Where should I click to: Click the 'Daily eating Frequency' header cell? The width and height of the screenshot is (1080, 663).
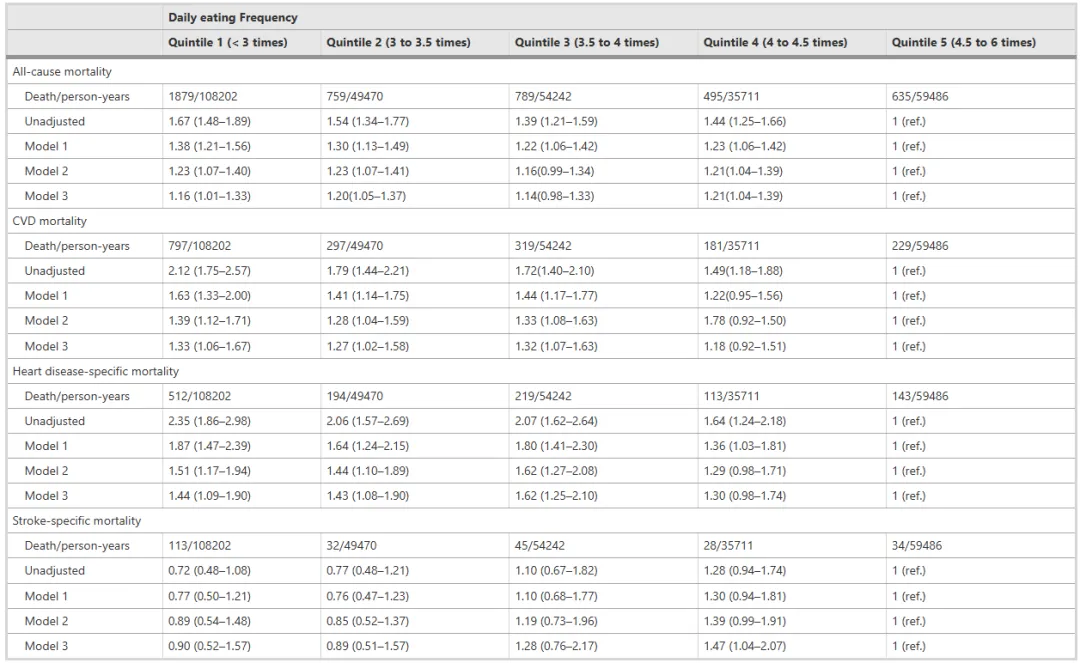coord(619,17)
